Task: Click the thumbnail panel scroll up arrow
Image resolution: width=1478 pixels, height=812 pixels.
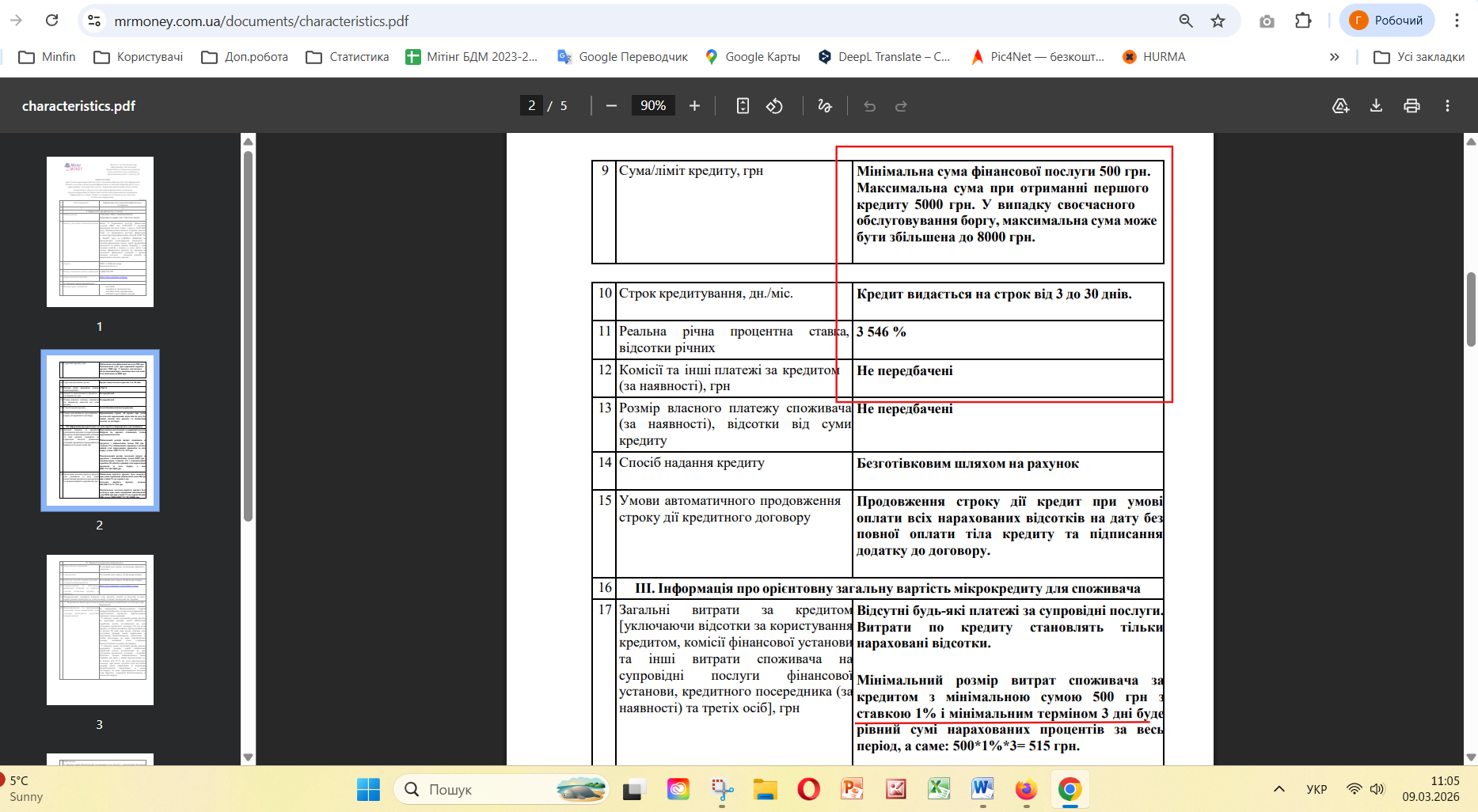Action: tap(248, 141)
